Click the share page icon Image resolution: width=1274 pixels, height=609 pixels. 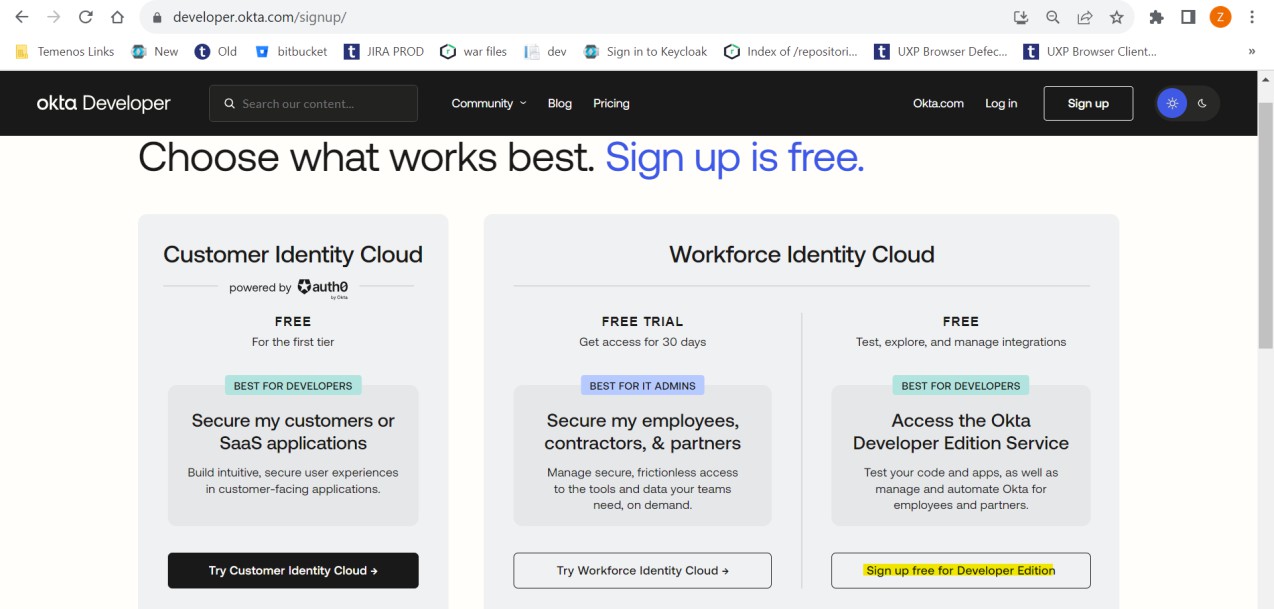(1084, 17)
